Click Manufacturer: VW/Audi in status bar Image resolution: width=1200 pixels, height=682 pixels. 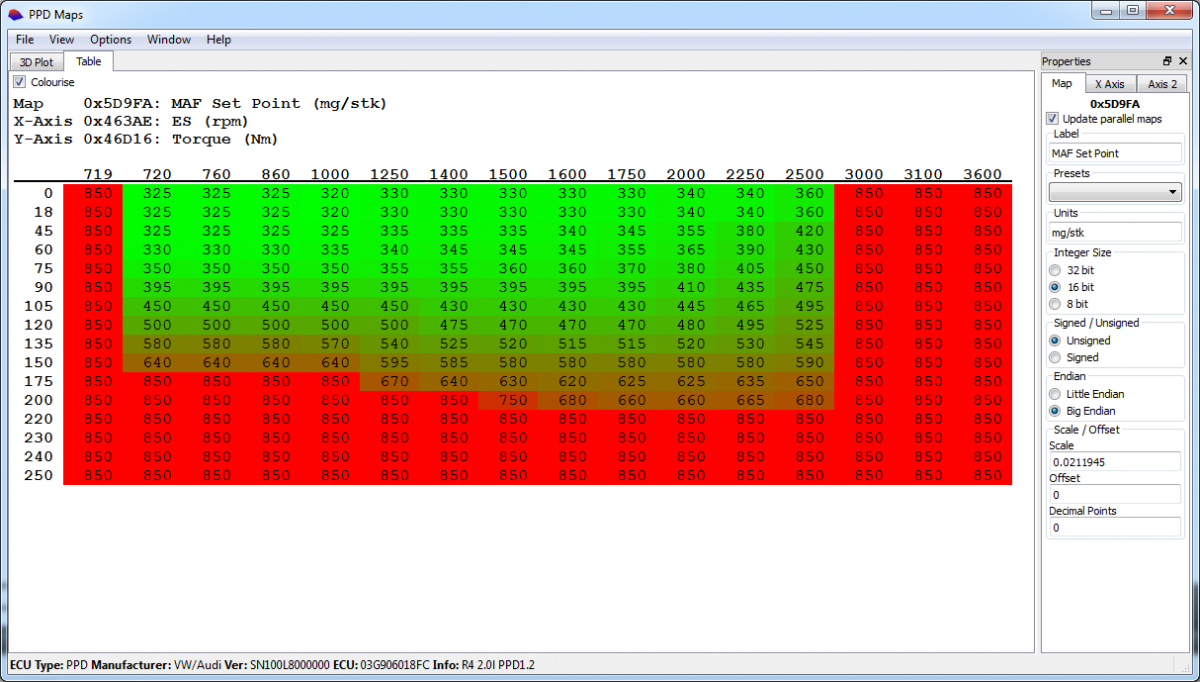click(156, 665)
